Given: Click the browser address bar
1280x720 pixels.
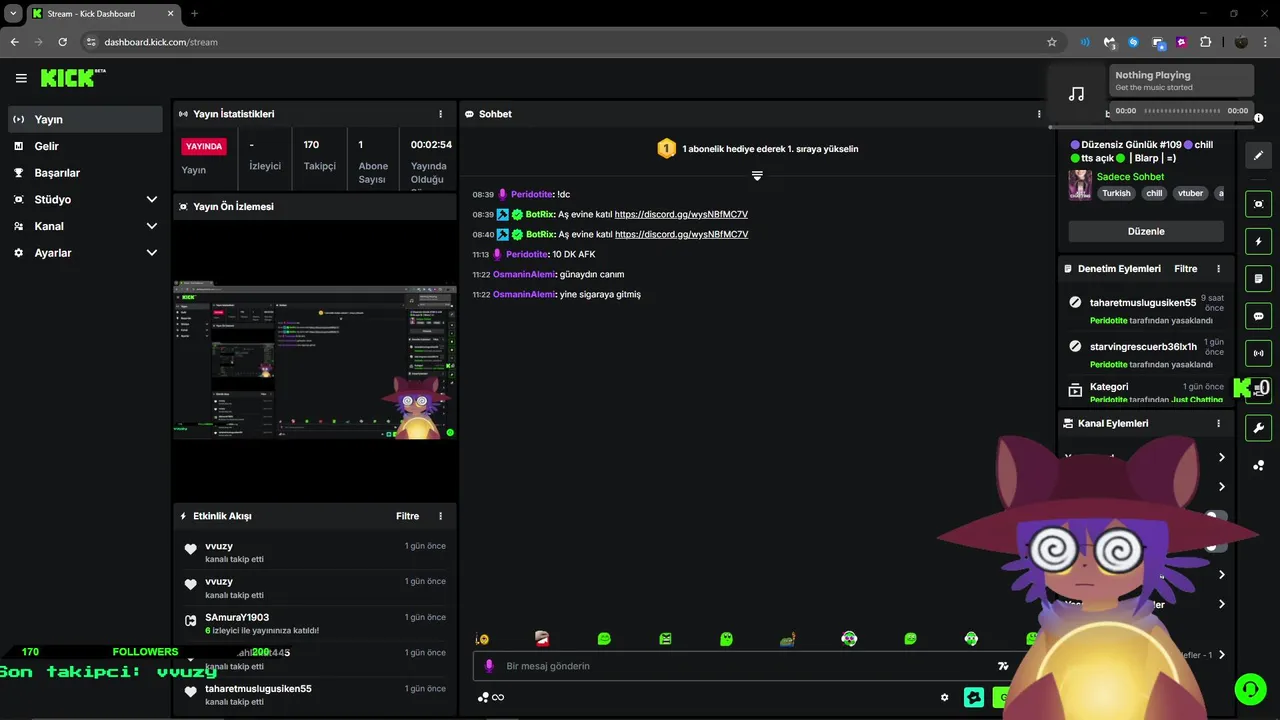Looking at the screenshot, I should point(570,42).
